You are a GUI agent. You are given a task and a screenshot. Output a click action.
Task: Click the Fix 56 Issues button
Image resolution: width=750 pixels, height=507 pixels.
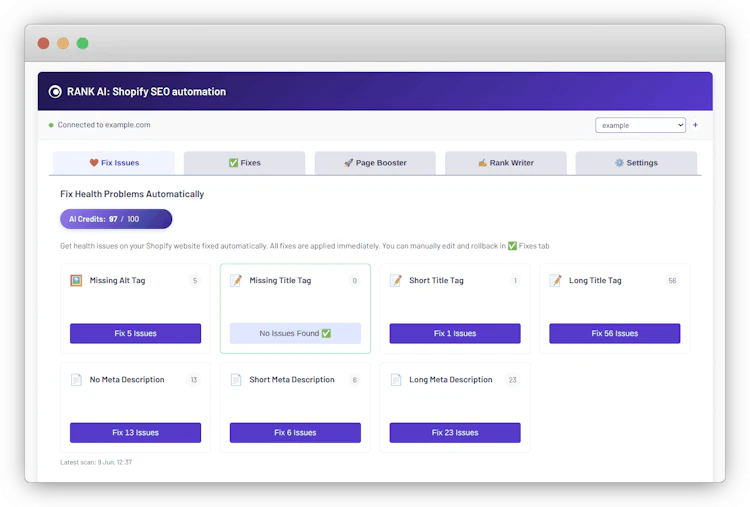point(615,333)
